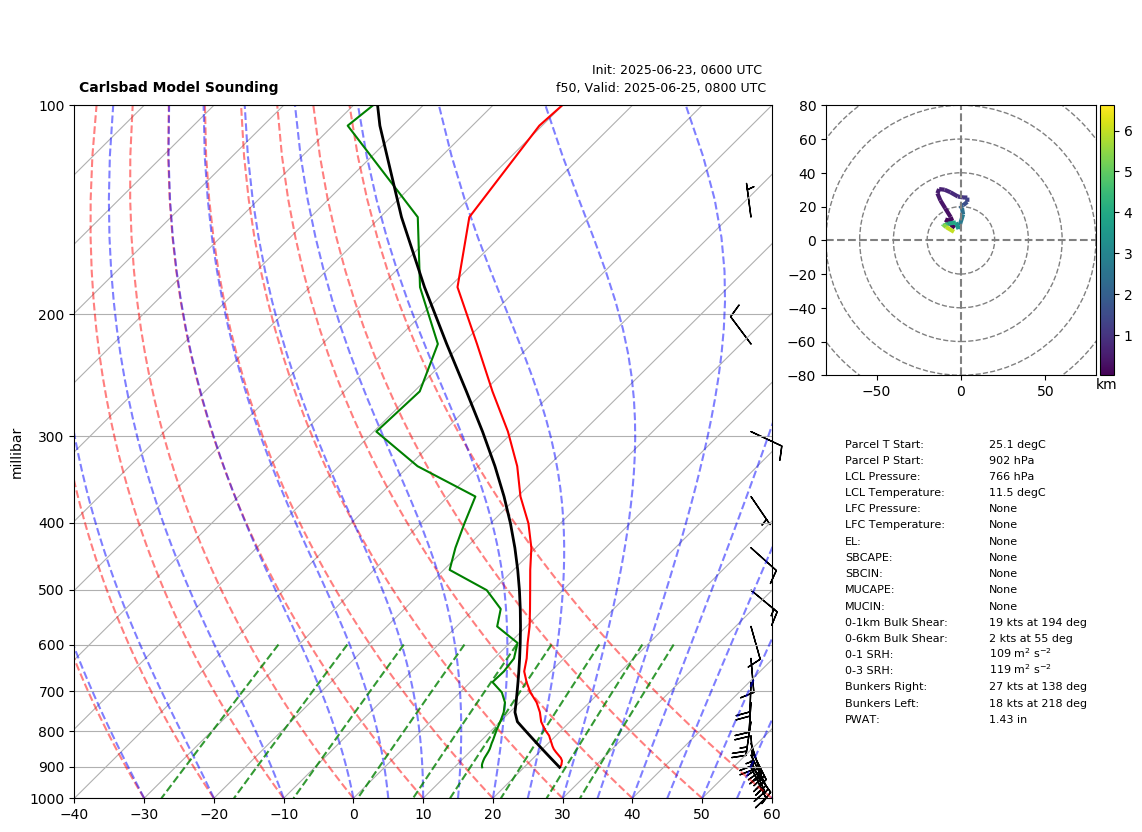Image resolution: width=1142 pixels, height=832 pixels.
Task: Select the "EL:" label
Action: (852, 541)
